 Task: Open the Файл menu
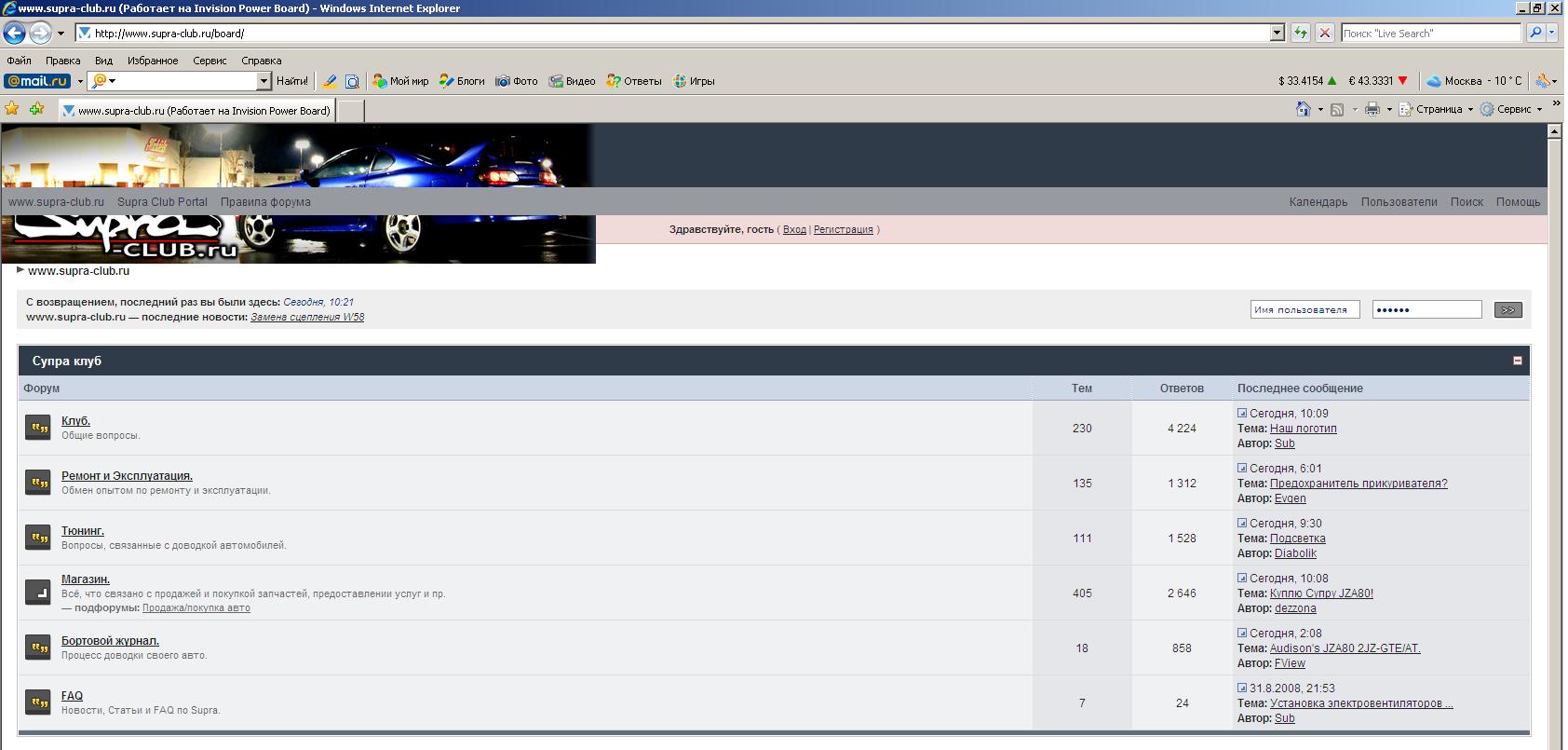(19, 61)
